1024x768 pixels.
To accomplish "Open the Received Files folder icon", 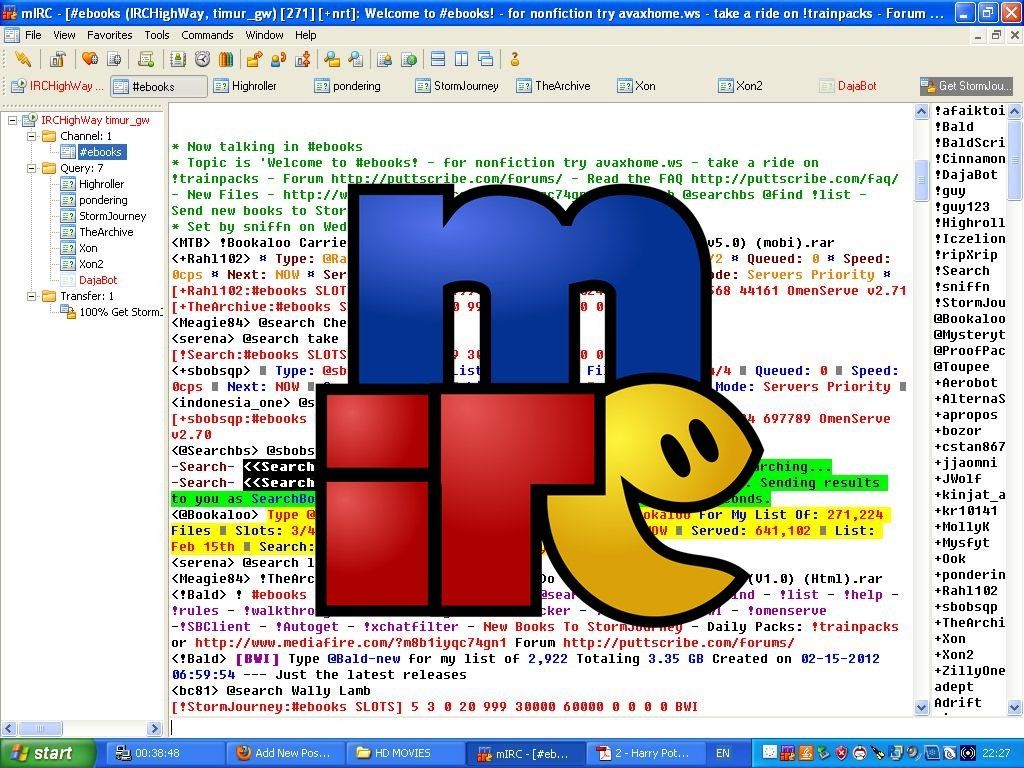I will click(x=332, y=59).
